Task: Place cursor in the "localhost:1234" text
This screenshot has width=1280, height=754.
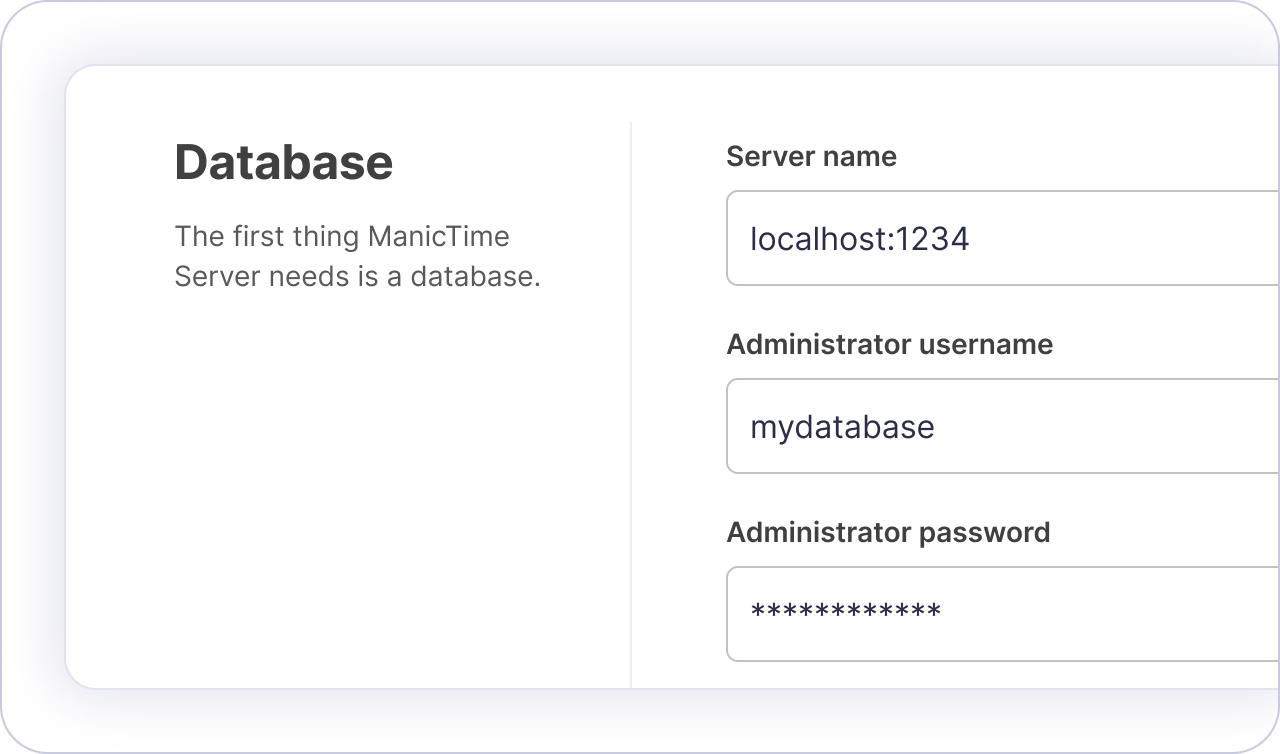Action: 859,240
